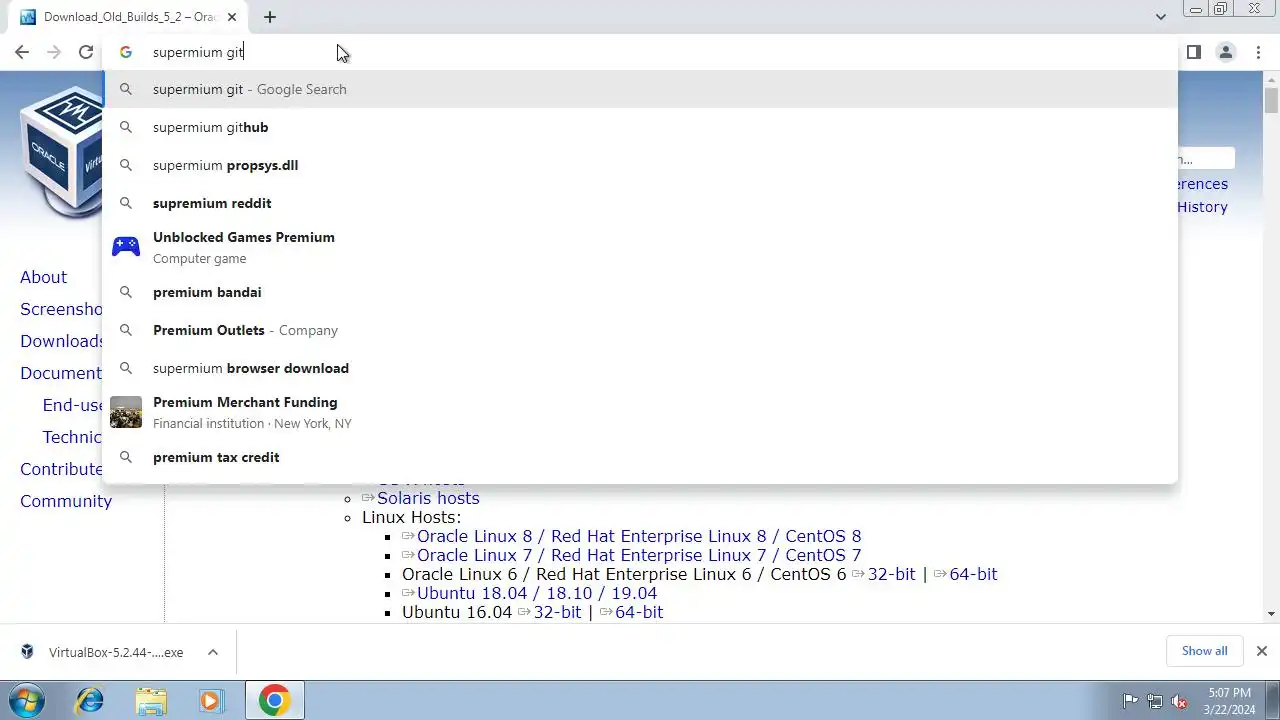Open the Windows Start menu

pyautogui.click(x=27, y=700)
